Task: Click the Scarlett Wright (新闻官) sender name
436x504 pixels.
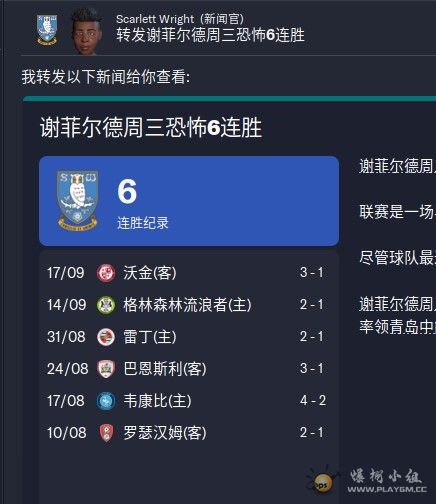Action: pos(180,19)
